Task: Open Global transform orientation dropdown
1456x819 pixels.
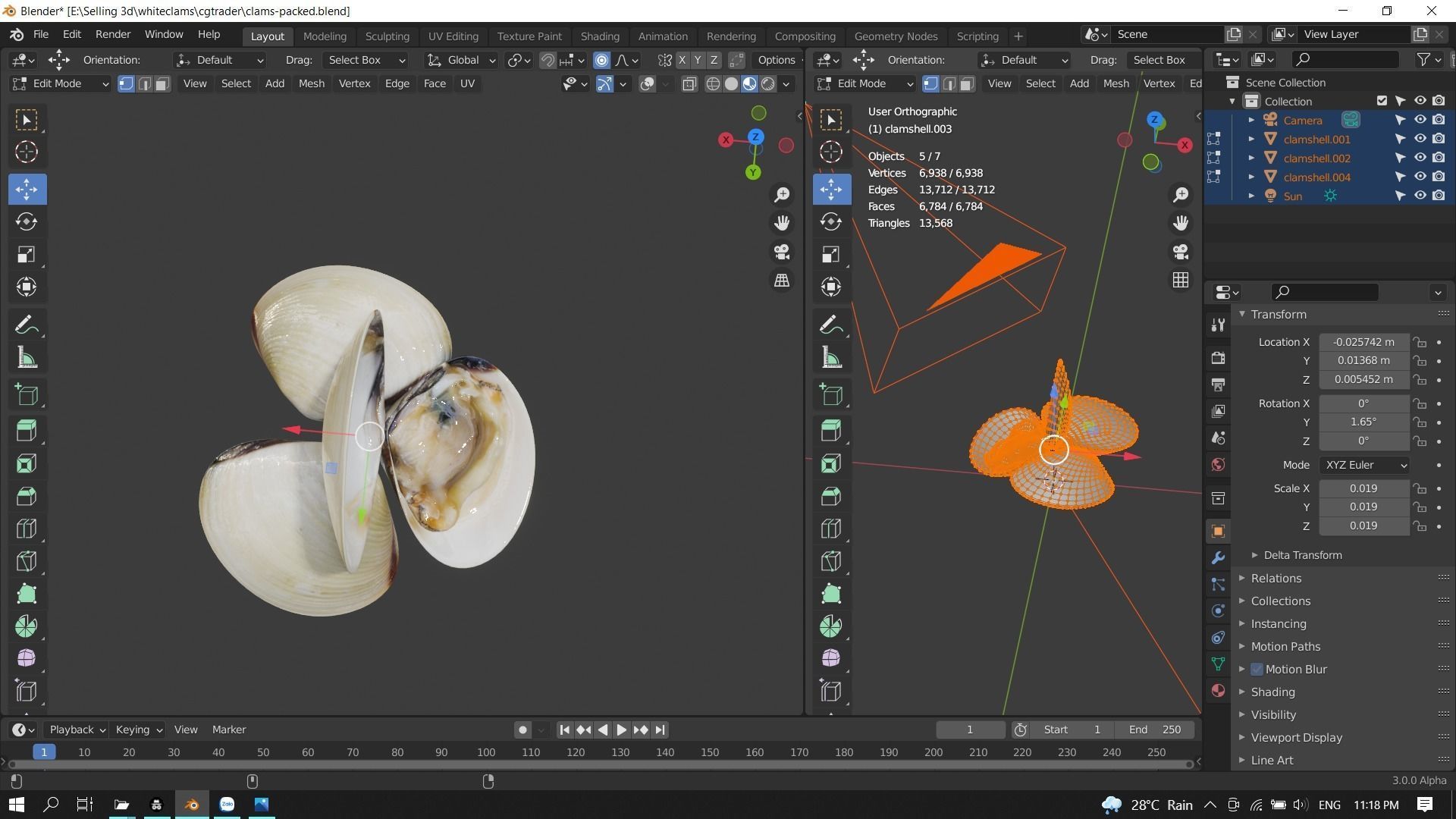Action: point(460,60)
